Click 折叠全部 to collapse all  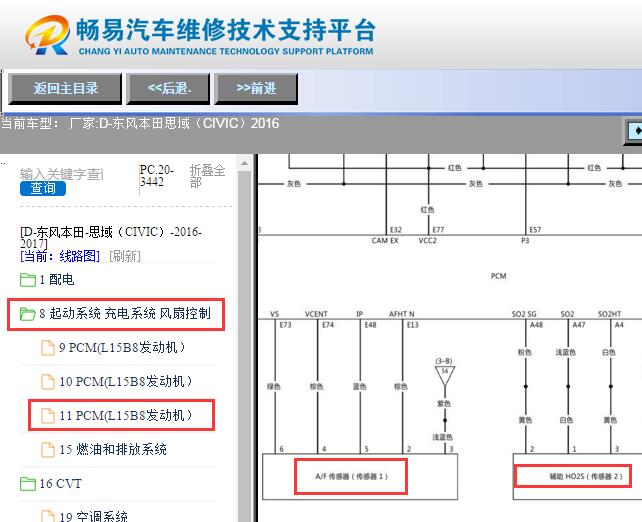(207, 176)
